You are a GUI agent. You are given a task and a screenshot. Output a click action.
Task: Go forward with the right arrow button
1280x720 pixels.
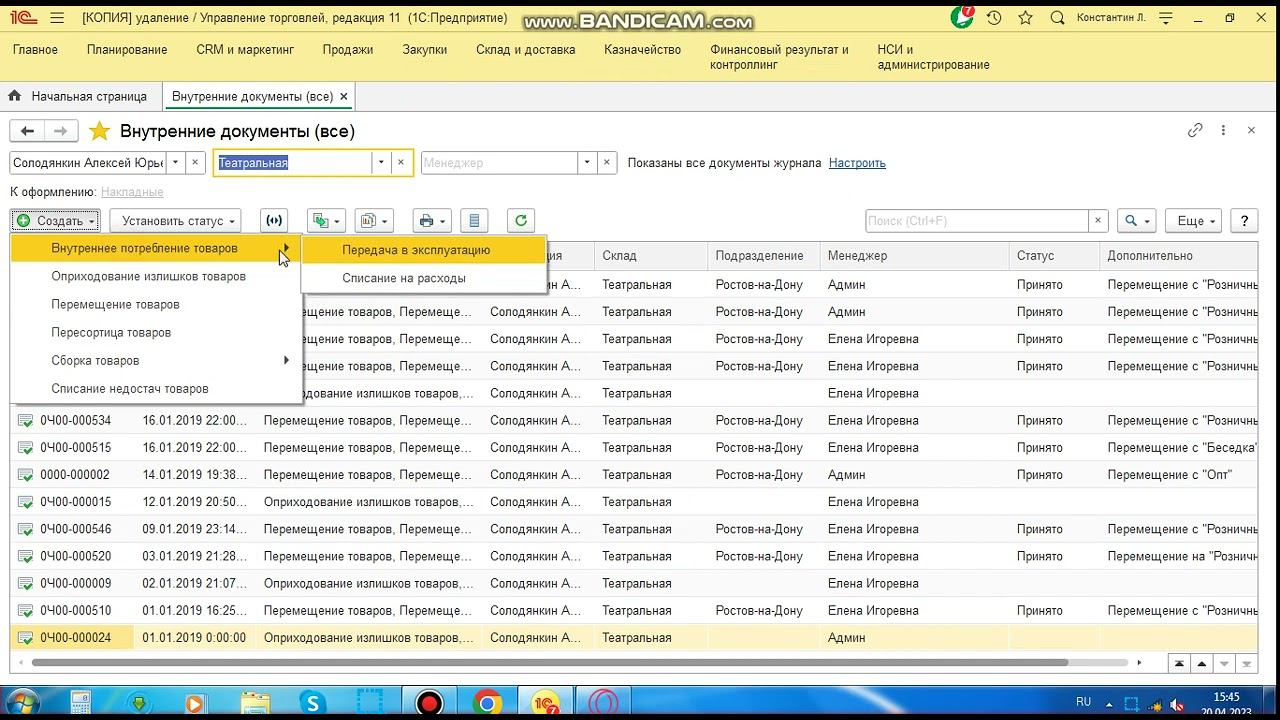point(61,131)
